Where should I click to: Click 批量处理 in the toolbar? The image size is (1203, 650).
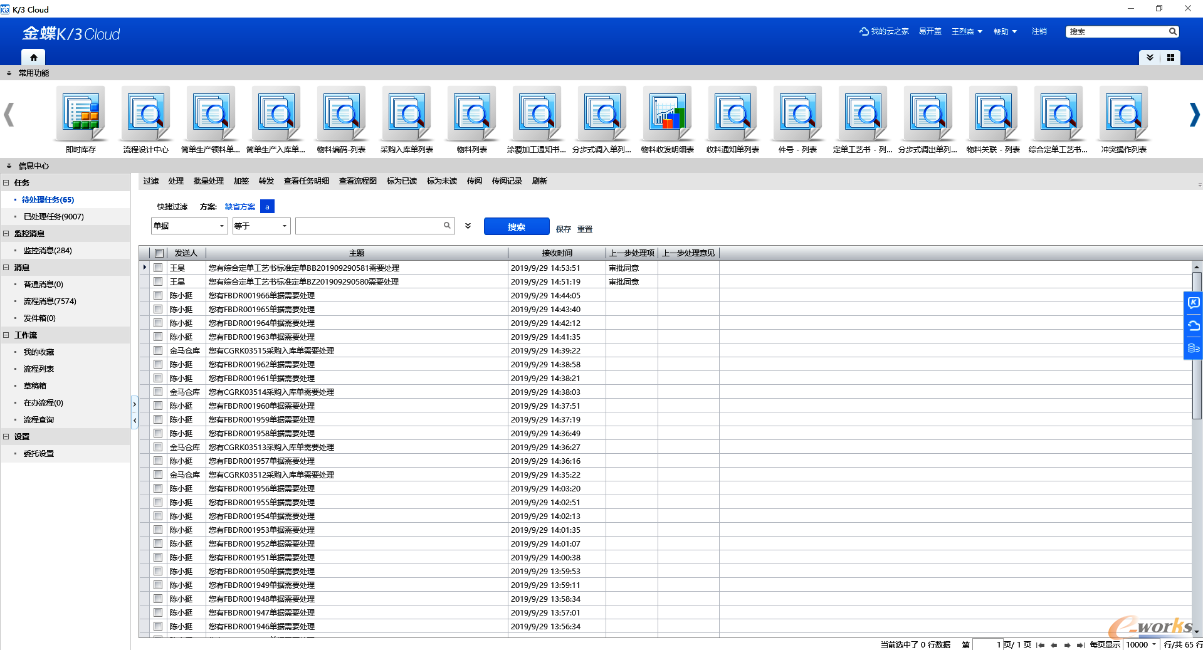coord(208,181)
